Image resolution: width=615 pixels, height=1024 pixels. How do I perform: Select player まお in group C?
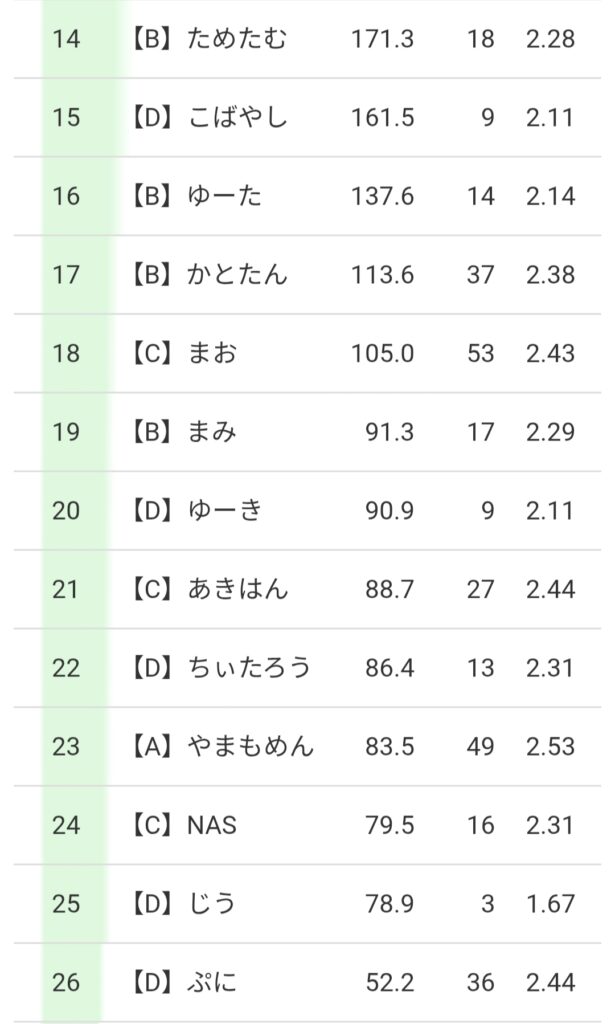pos(212,354)
